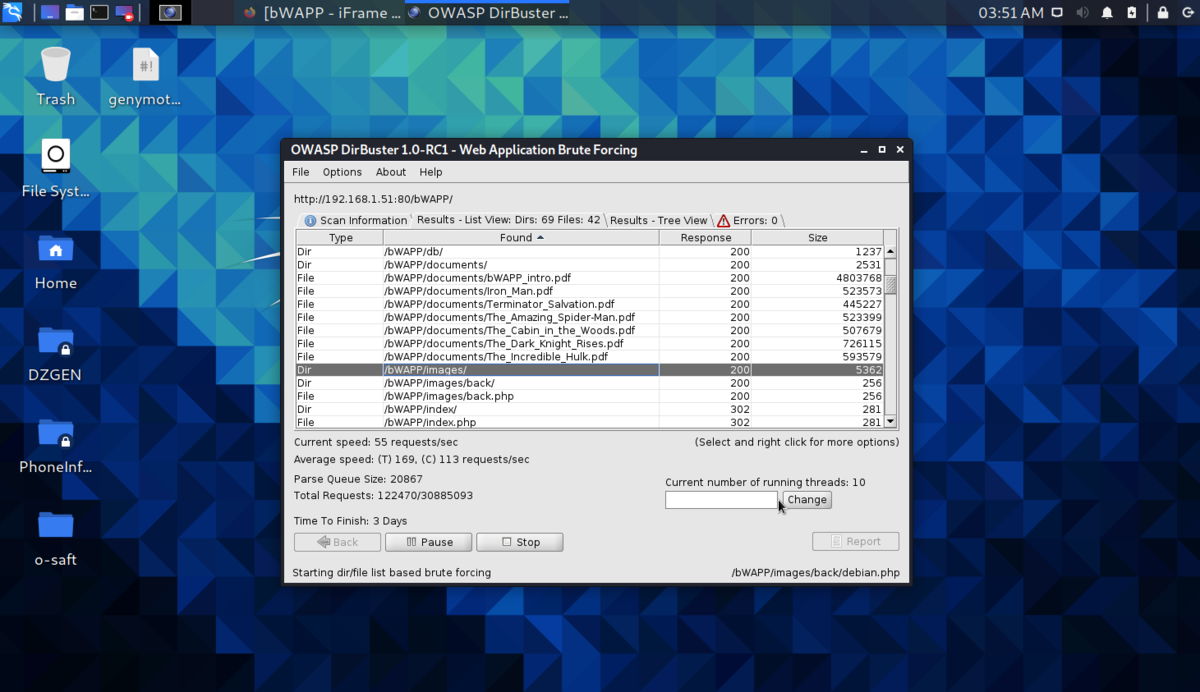Select the bWAPP_intro.pdf row
The width and height of the screenshot is (1200, 692).
(590, 278)
